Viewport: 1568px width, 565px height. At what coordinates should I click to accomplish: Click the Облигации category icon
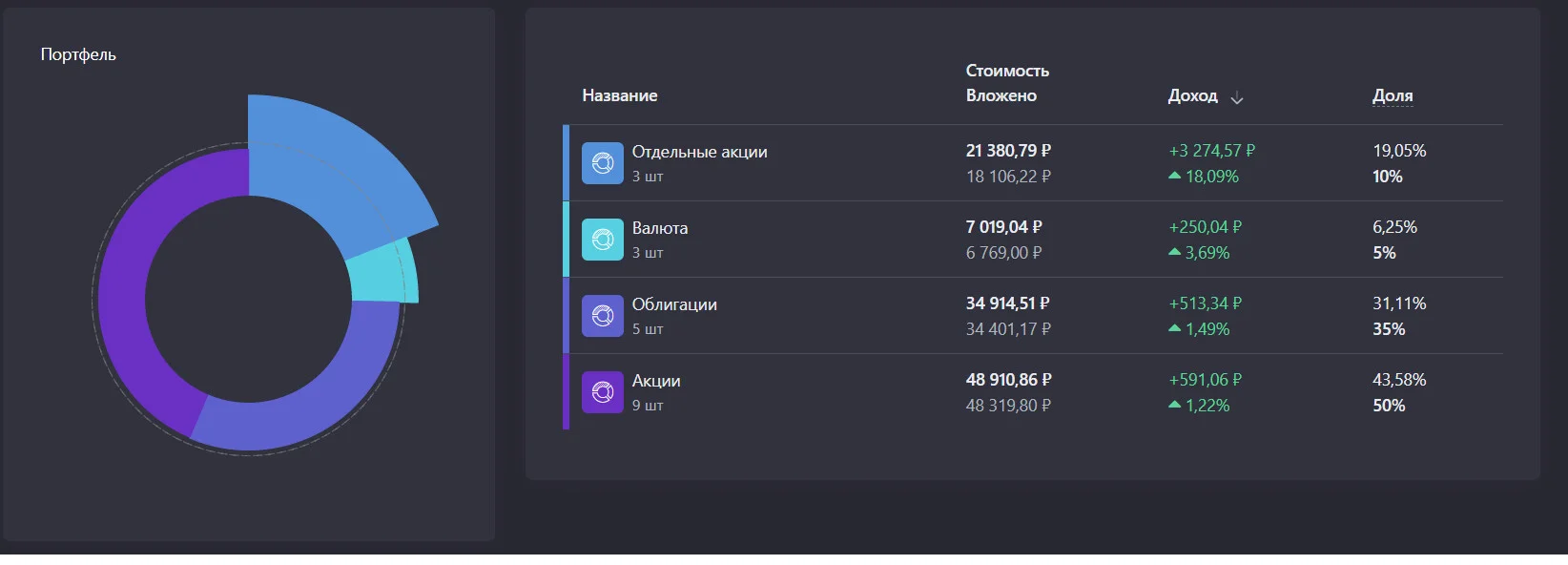click(x=603, y=316)
